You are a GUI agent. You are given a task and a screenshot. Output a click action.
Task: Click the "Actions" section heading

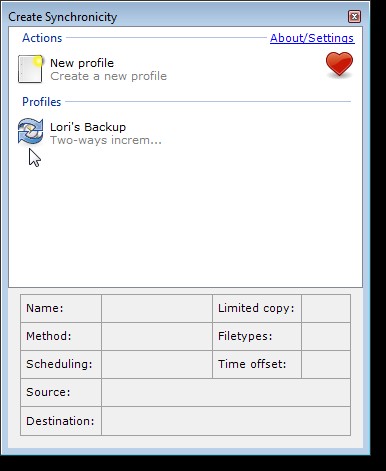(x=42, y=38)
